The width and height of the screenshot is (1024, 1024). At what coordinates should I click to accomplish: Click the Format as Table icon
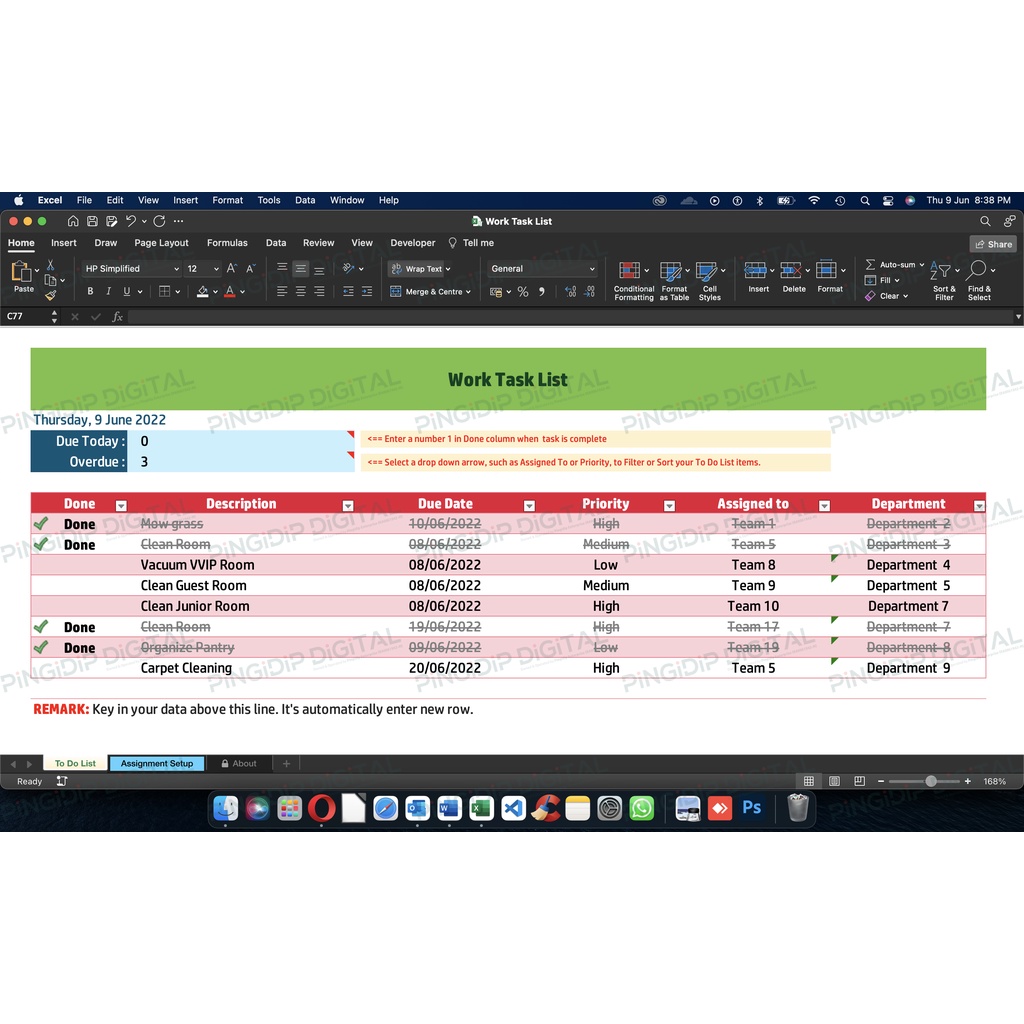(x=671, y=271)
